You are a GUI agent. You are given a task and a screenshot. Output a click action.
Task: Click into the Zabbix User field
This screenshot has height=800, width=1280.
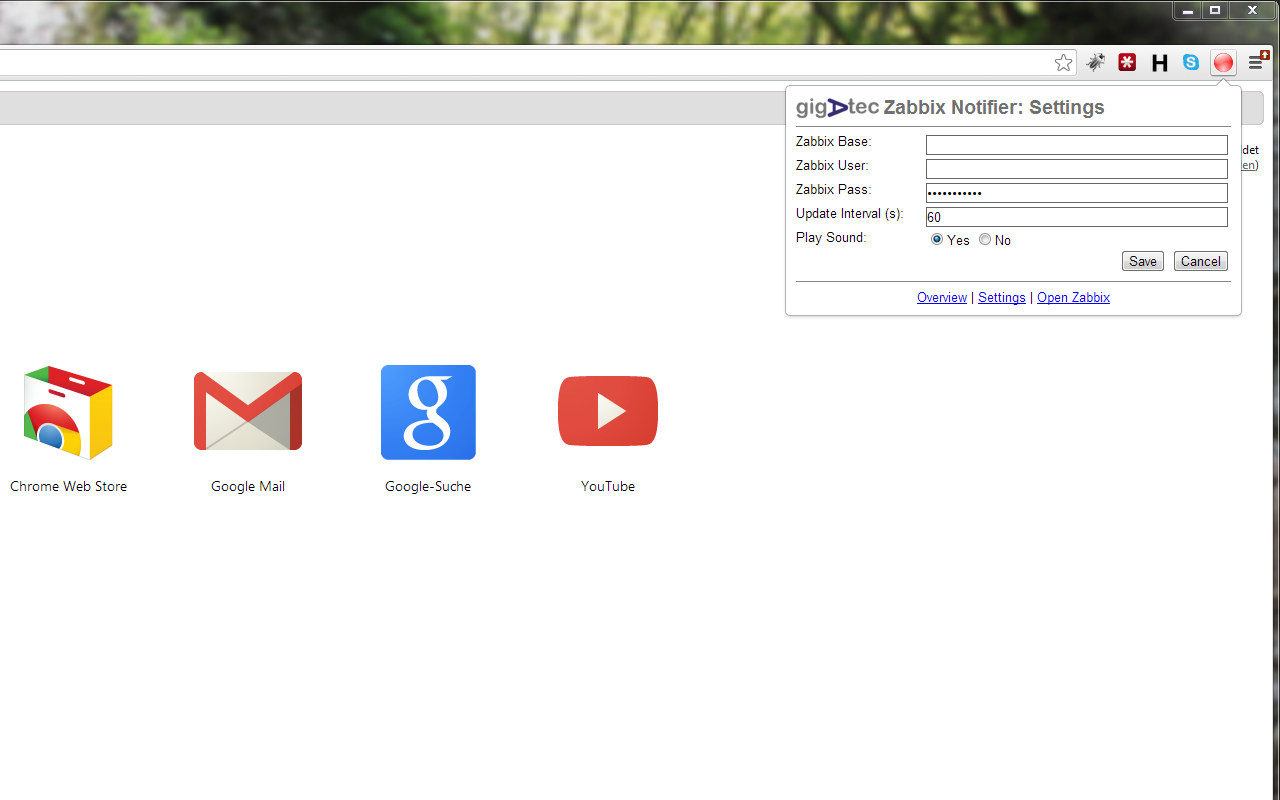click(1077, 169)
